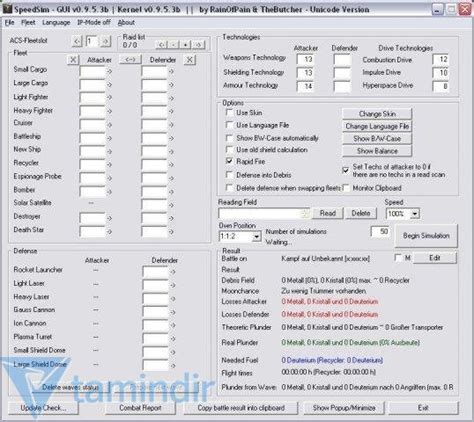Jump to last raid list entry
This screenshot has height=422, width=474.
click(198, 45)
